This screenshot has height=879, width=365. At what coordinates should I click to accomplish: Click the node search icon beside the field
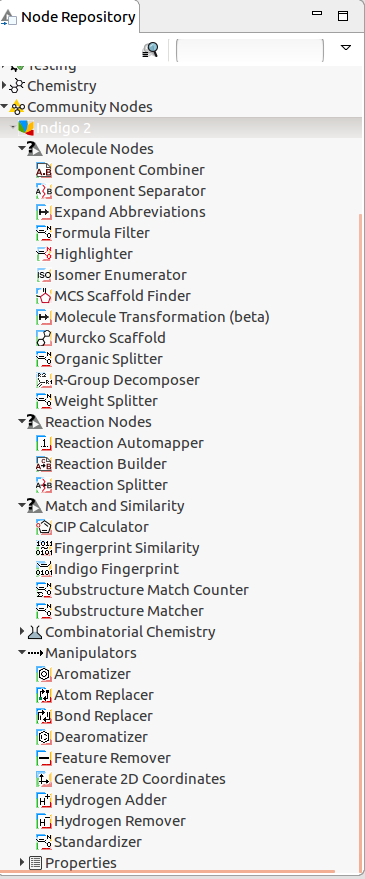pos(151,50)
